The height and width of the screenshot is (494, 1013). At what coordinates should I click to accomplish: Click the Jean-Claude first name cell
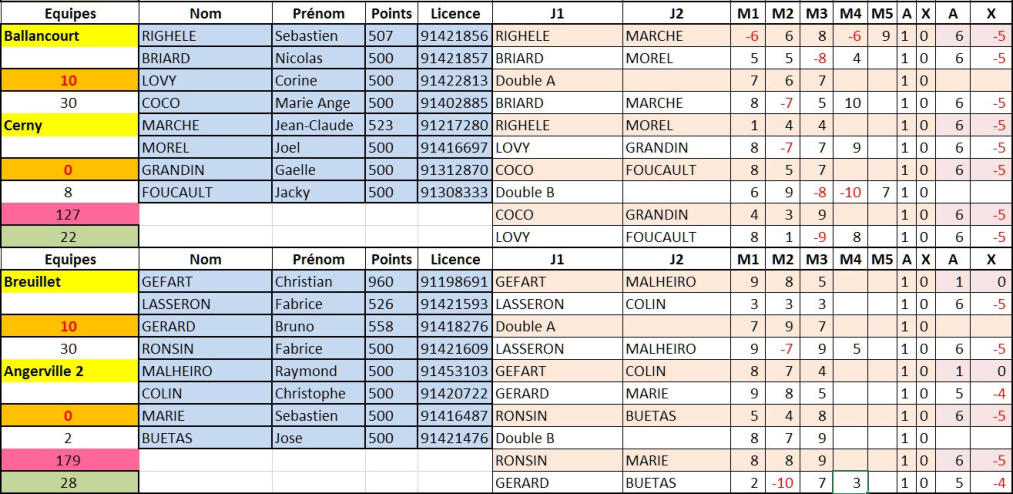pyautogui.click(x=319, y=125)
